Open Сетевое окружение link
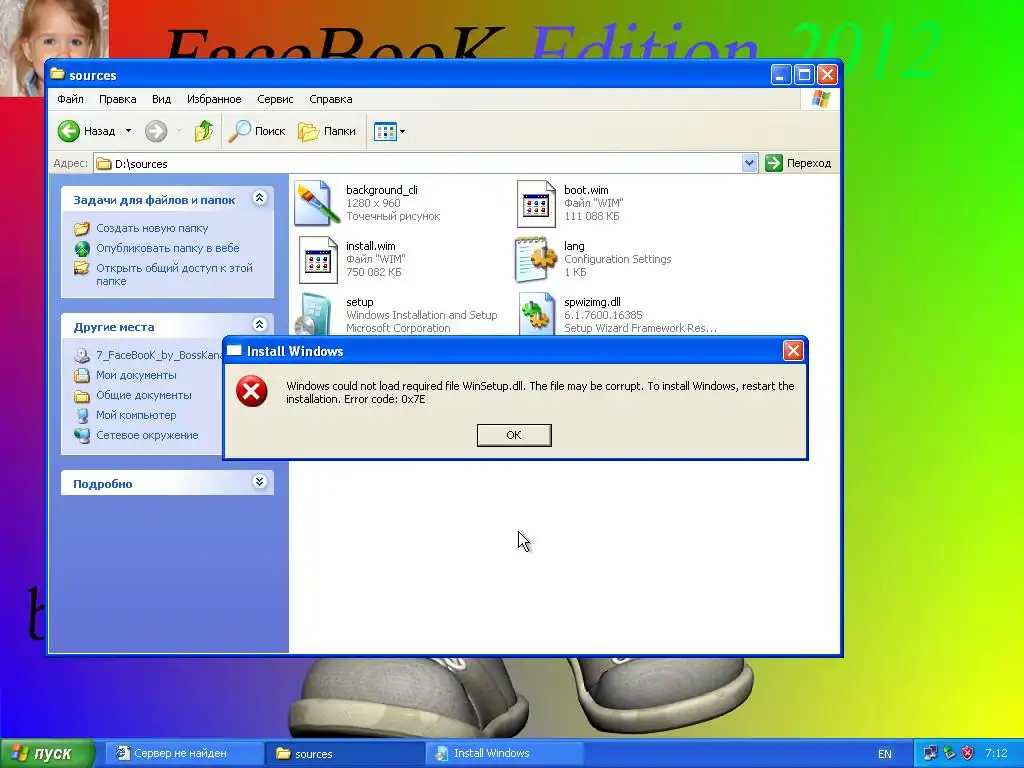This screenshot has width=1024, height=768. pyautogui.click(x=147, y=436)
